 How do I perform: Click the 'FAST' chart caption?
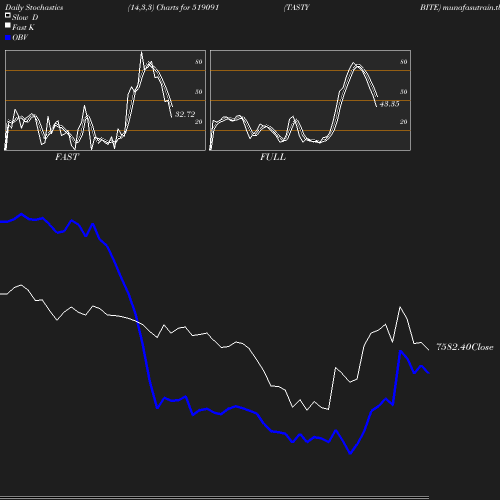(67, 157)
